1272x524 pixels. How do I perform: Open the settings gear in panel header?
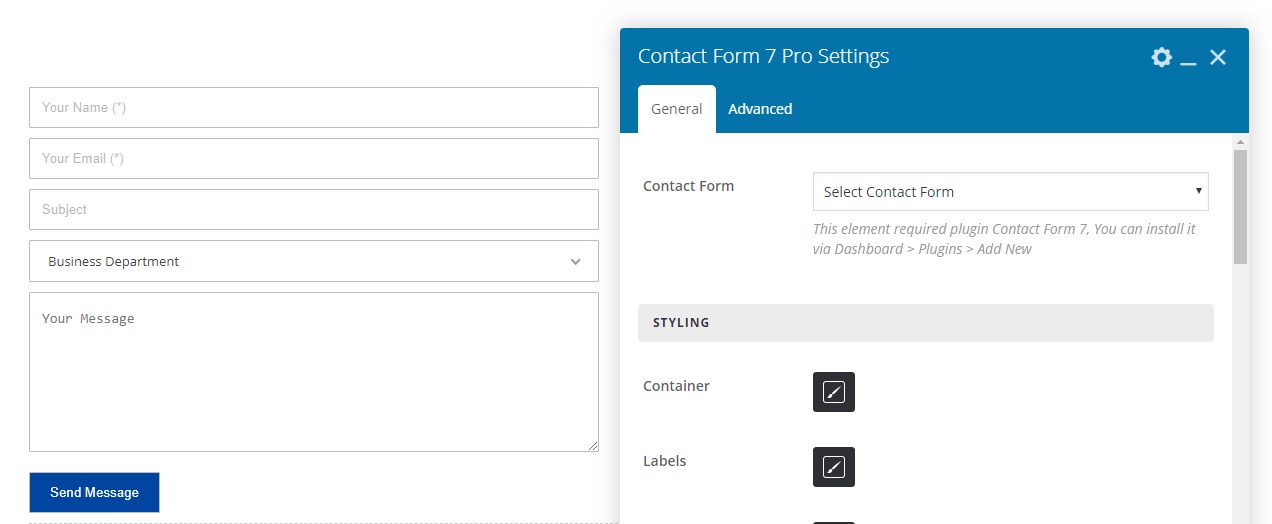(1161, 57)
